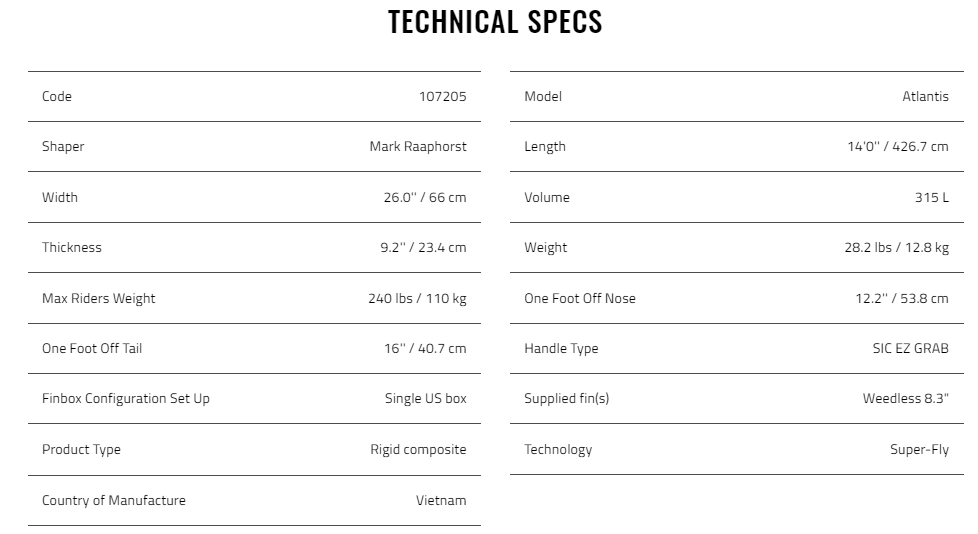978x534 pixels.
Task: Select the Weedless 8.3" fin value
Action: (906, 399)
